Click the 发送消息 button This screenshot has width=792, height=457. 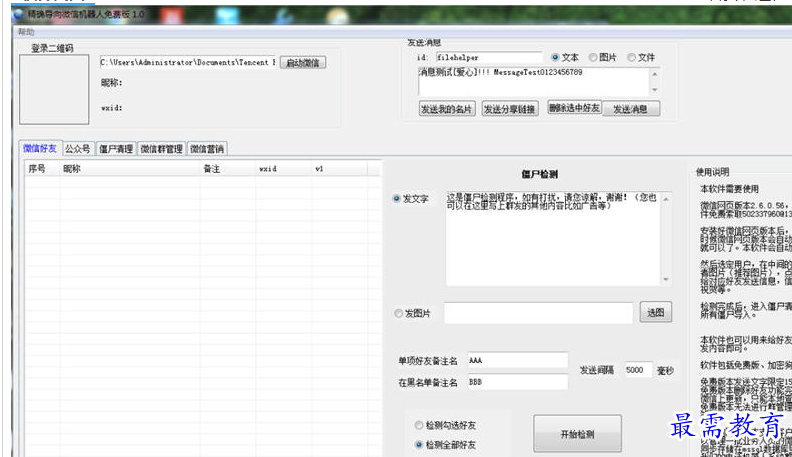click(630, 109)
